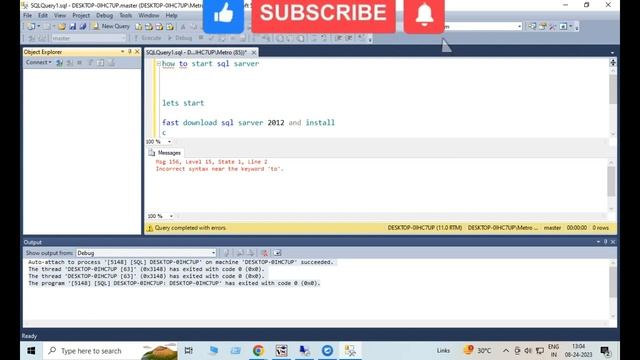Click the New Query button
The height and width of the screenshot is (360, 640).
click(x=111, y=26)
